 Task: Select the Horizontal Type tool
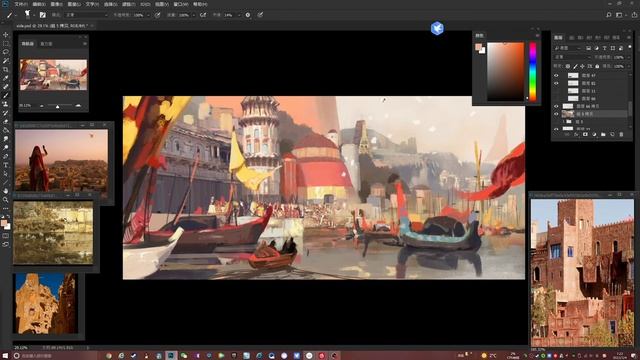(x=6, y=165)
